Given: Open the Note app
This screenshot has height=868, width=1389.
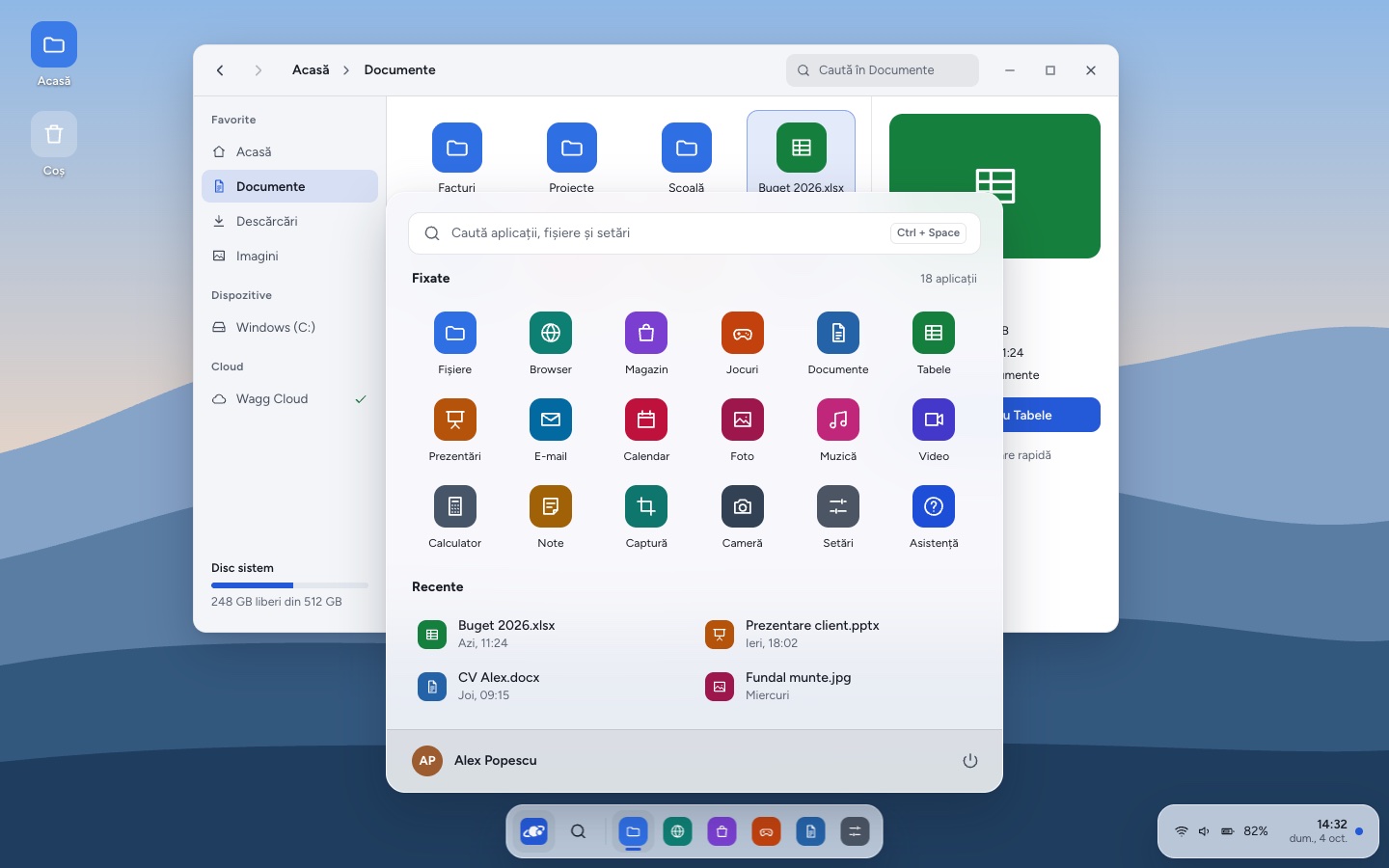Looking at the screenshot, I should pyautogui.click(x=551, y=518).
